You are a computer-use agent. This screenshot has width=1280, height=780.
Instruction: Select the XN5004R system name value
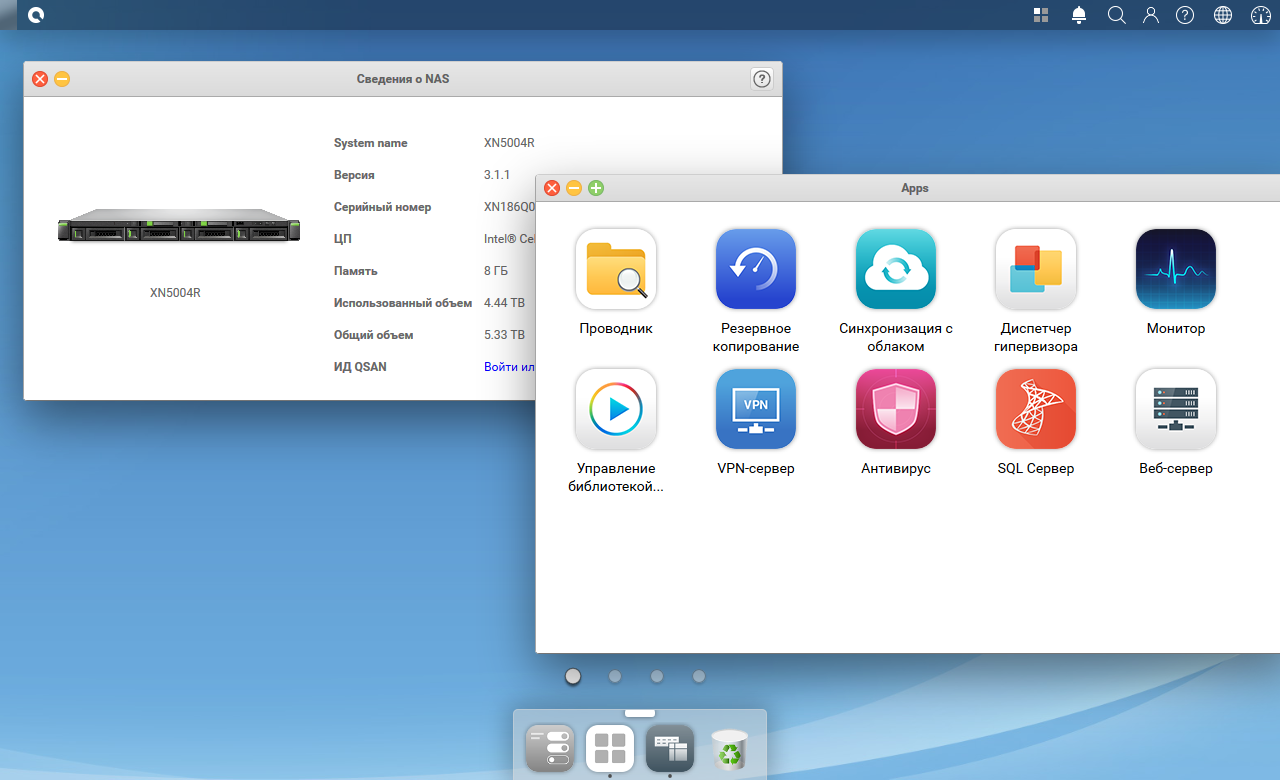click(x=509, y=143)
